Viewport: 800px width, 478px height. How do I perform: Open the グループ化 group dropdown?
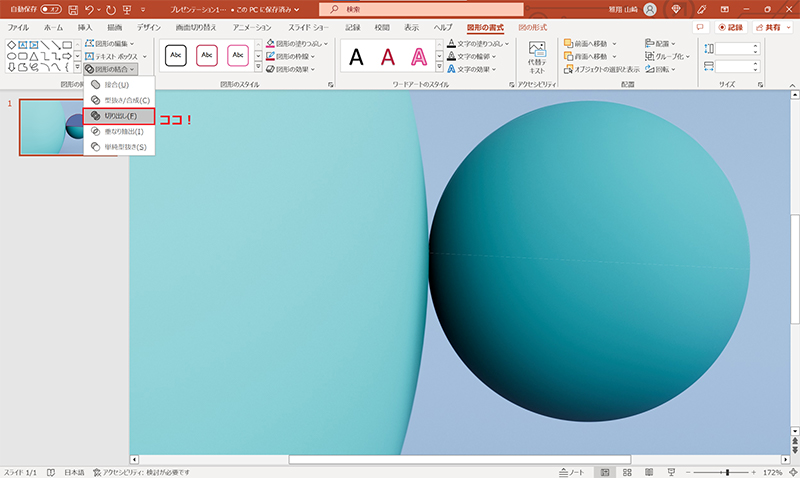coord(689,56)
